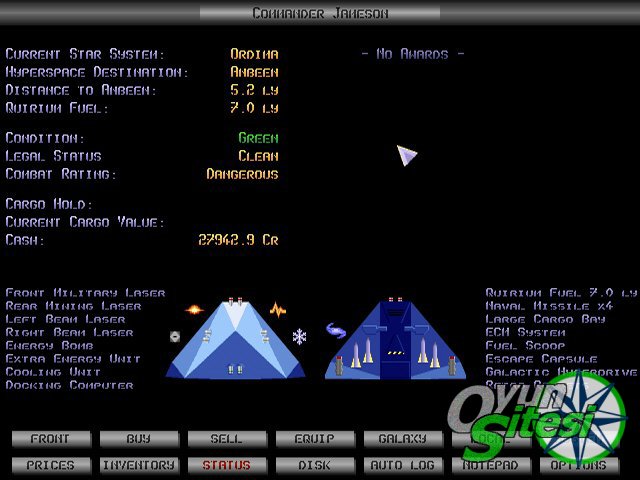Click the ECM System entry
The height and width of the screenshot is (480, 640).
[x=525, y=332]
